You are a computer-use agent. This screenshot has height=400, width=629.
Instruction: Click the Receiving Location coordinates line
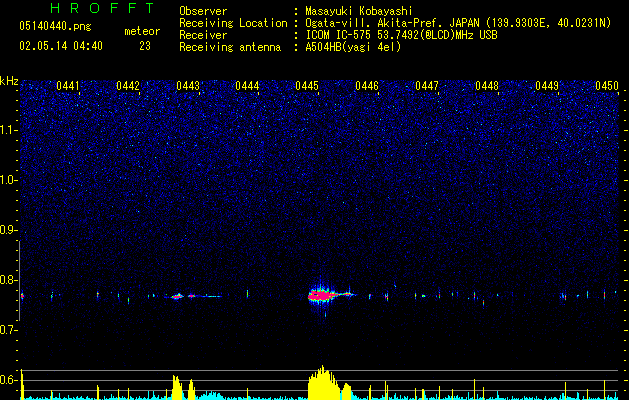click(x=458, y=23)
